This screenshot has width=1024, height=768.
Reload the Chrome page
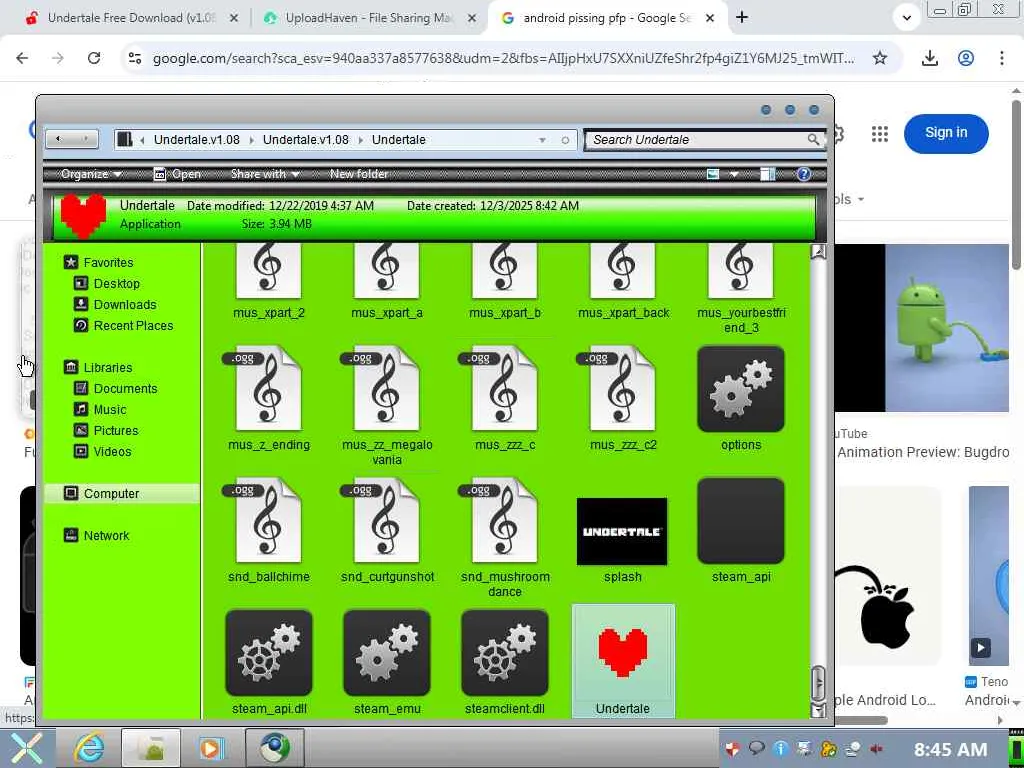tap(94, 58)
